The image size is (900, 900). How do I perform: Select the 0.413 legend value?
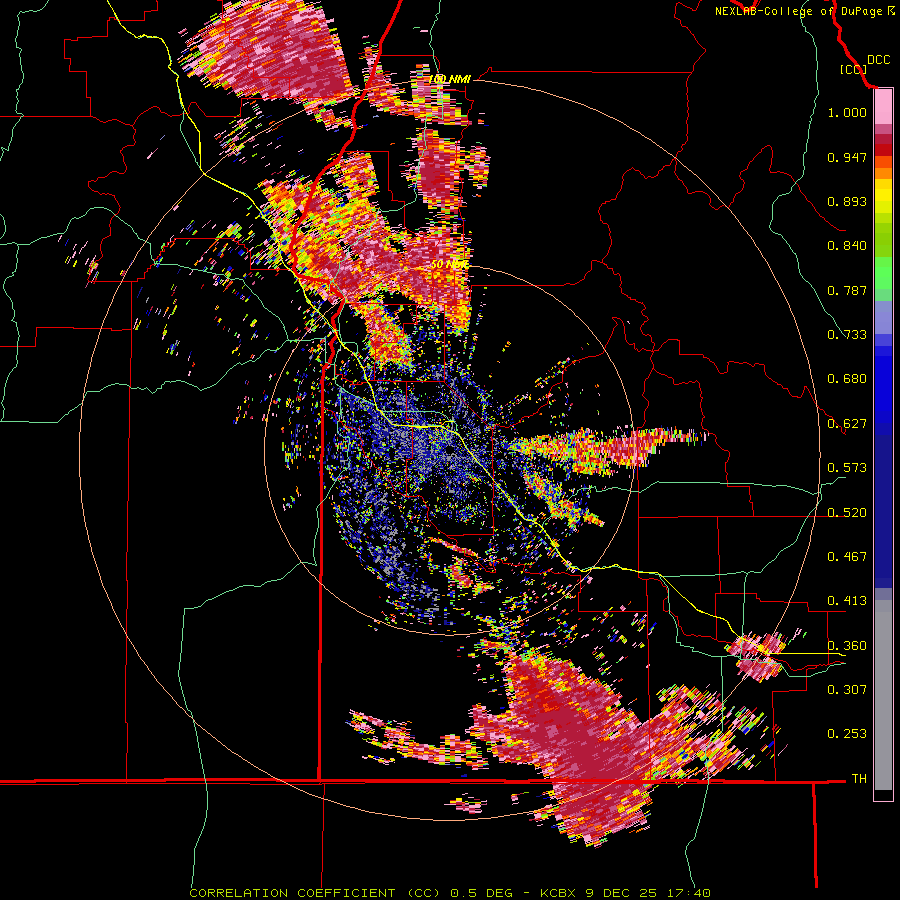click(847, 601)
